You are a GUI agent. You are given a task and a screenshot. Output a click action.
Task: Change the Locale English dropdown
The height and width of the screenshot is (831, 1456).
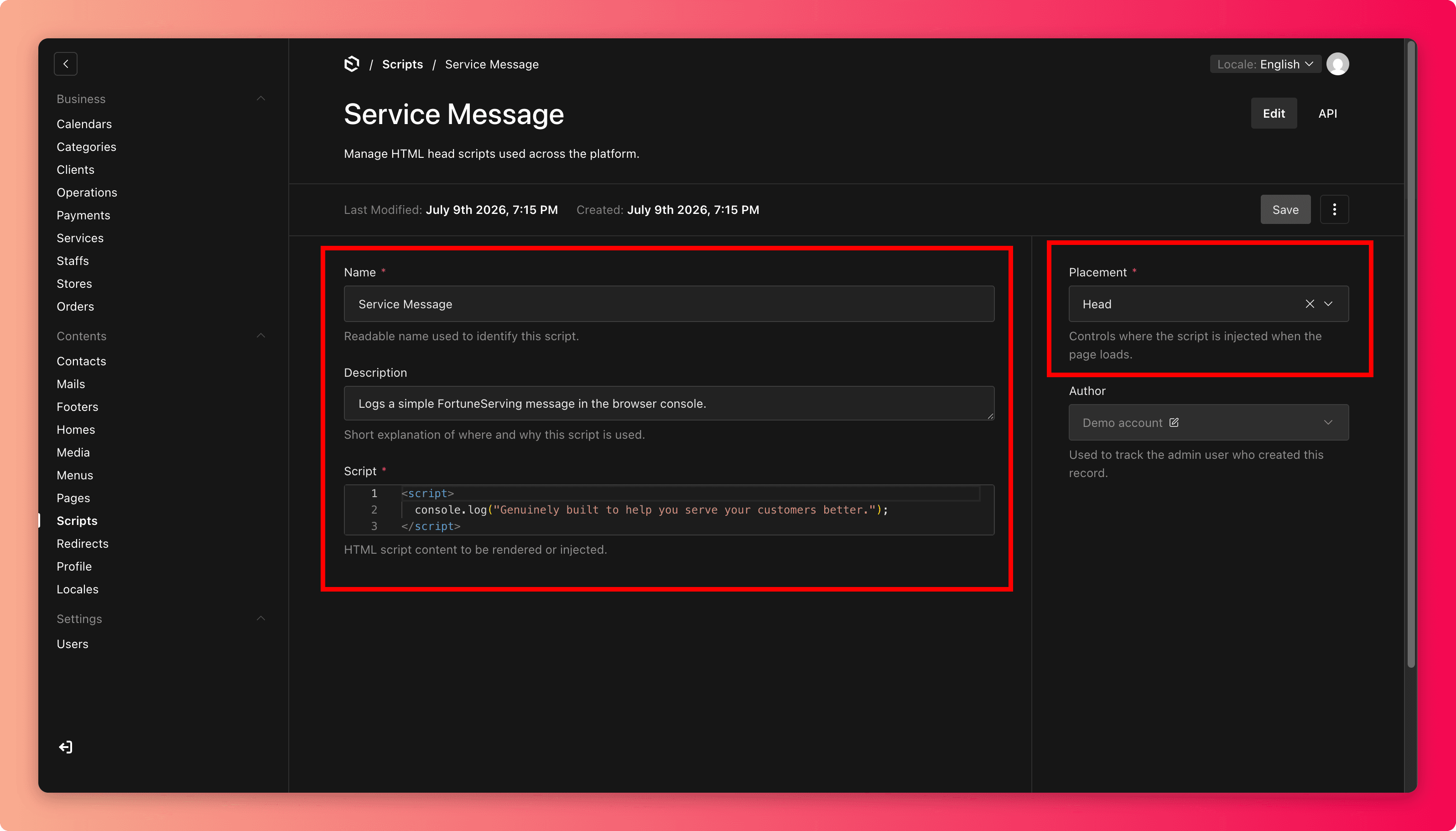coord(1265,64)
